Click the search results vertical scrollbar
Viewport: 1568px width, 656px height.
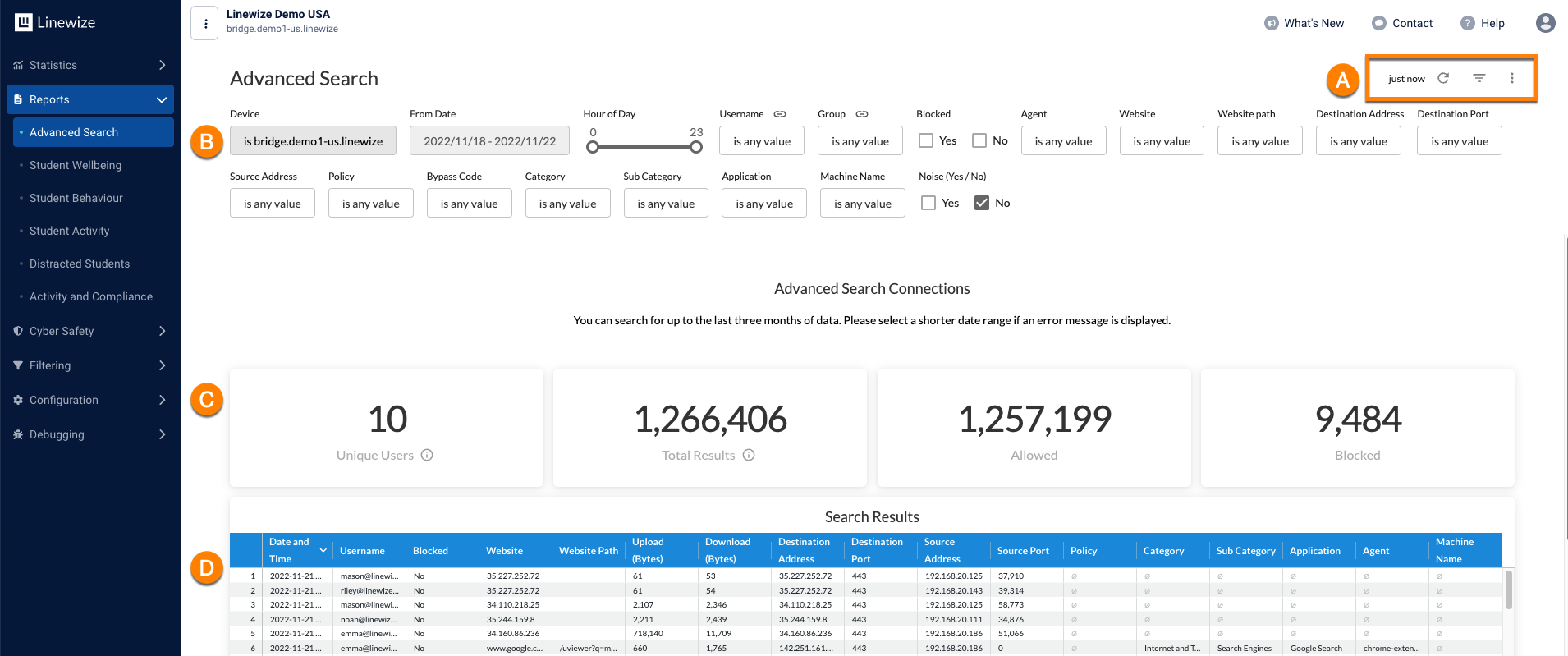pos(1509,589)
